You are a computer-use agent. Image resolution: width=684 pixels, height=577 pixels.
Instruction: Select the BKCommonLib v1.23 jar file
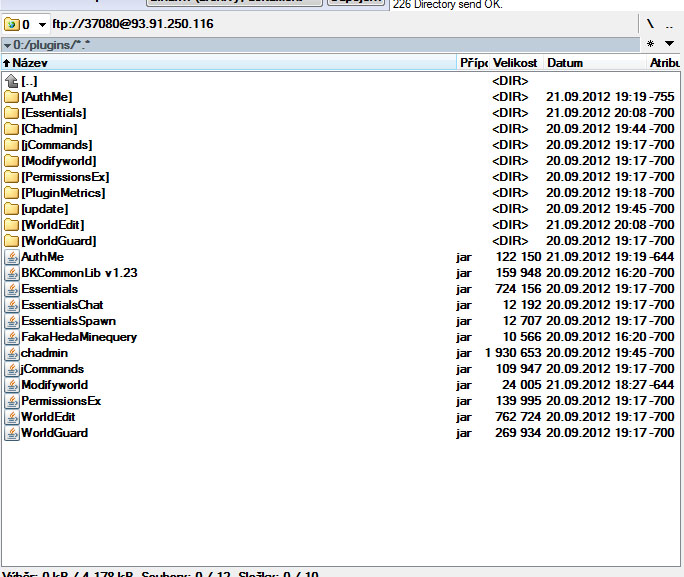[x=79, y=273]
